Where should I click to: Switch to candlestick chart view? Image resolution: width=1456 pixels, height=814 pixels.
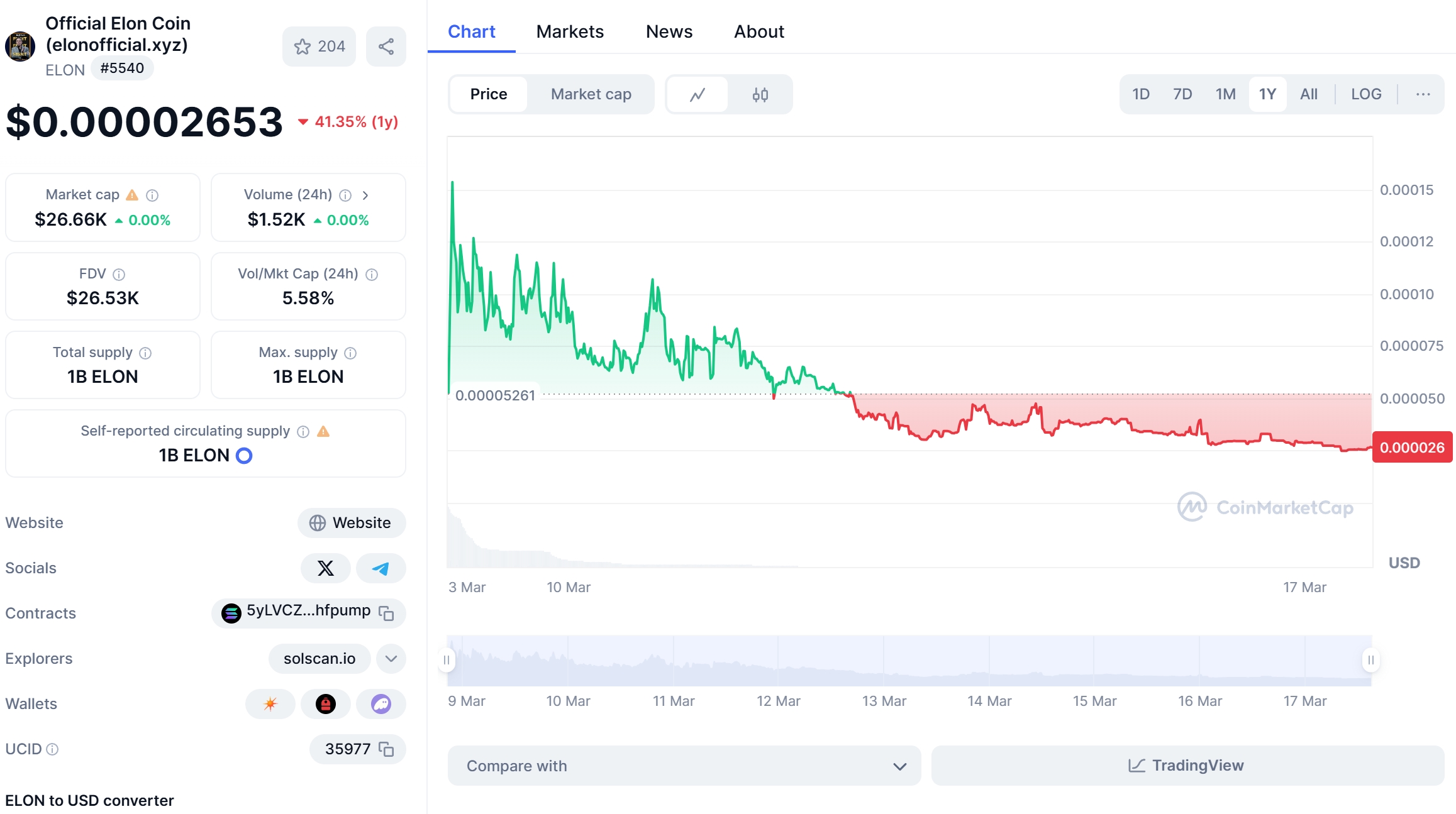(x=760, y=95)
